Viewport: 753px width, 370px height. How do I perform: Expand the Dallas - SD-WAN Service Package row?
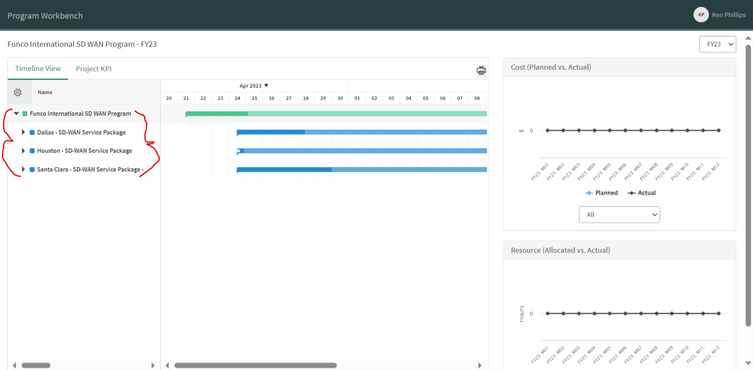pyautogui.click(x=23, y=132)
